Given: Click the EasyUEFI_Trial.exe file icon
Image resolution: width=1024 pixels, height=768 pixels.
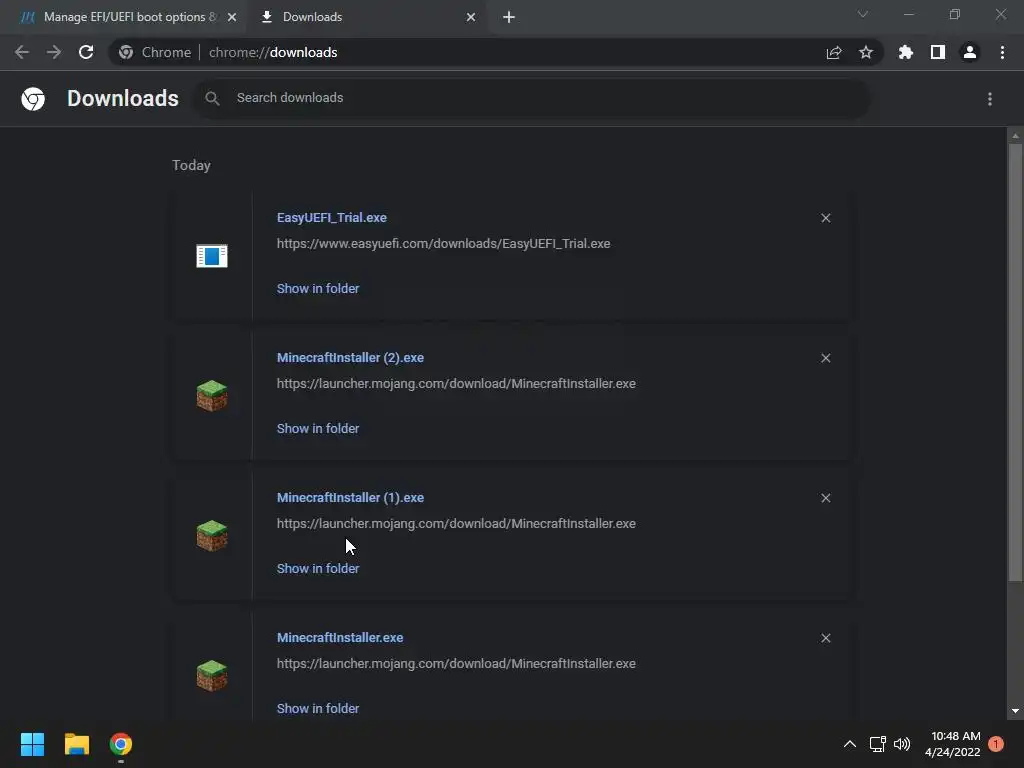Looking at the screenshot, I should pos(212,255).
